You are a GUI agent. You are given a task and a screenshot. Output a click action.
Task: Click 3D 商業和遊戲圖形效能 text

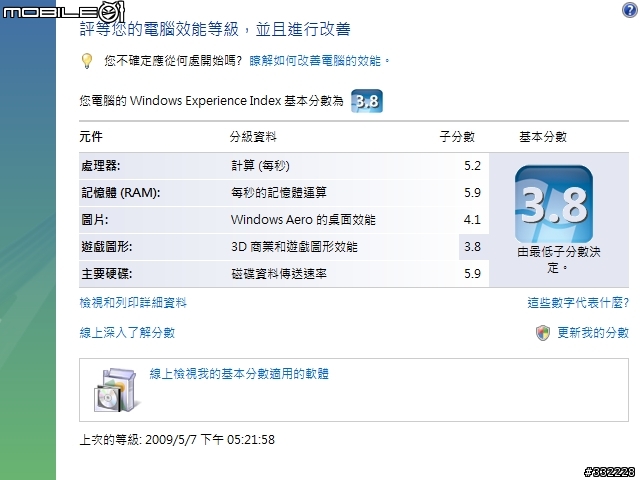pos(294,247)
